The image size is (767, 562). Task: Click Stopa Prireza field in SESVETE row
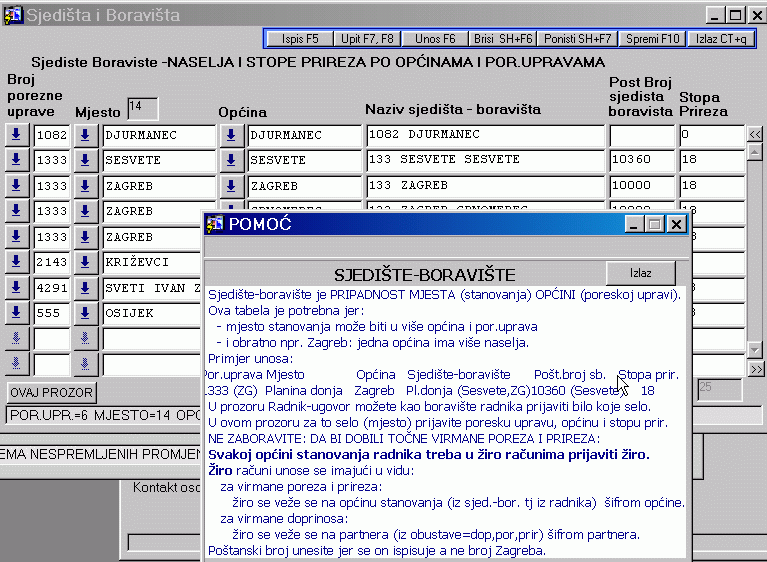coord(712,160)
